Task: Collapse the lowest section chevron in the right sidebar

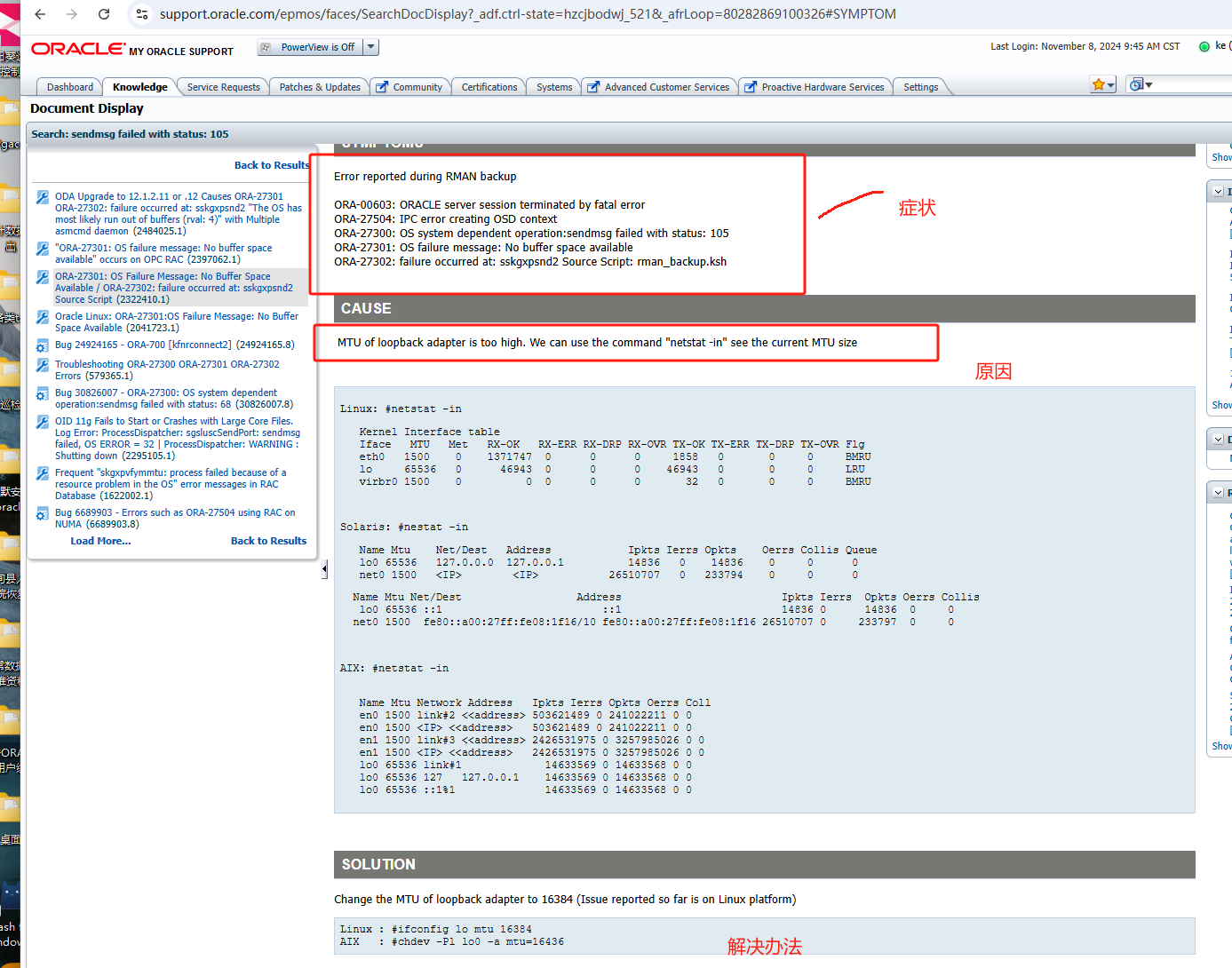Action: click(x=1218, y=492)
